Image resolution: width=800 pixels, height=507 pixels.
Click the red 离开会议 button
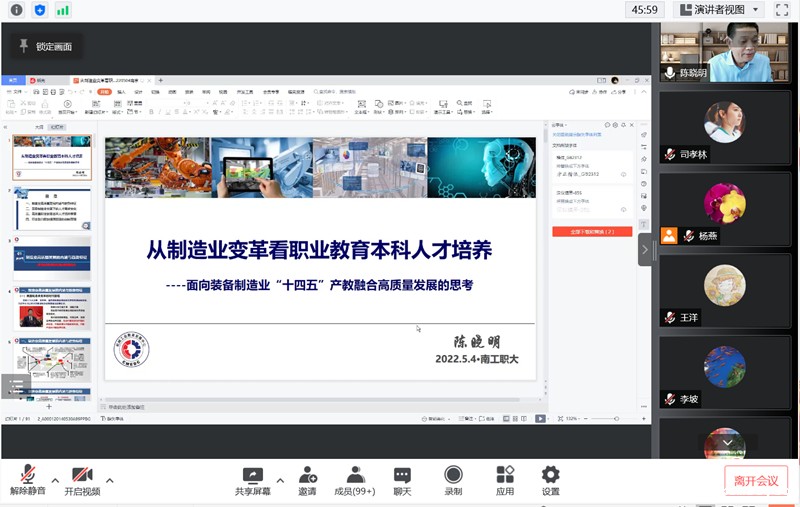coord(755,481)
